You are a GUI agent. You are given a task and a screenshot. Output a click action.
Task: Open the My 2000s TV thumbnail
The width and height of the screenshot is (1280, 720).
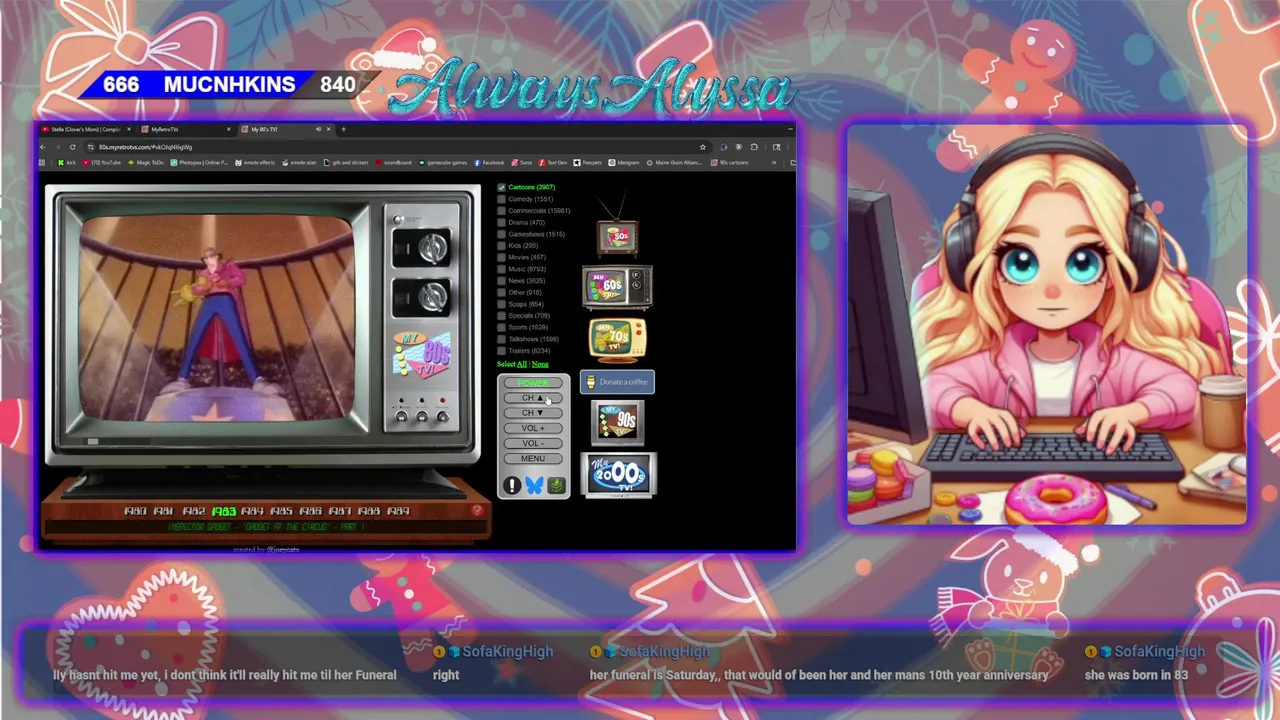coord(618,476)
